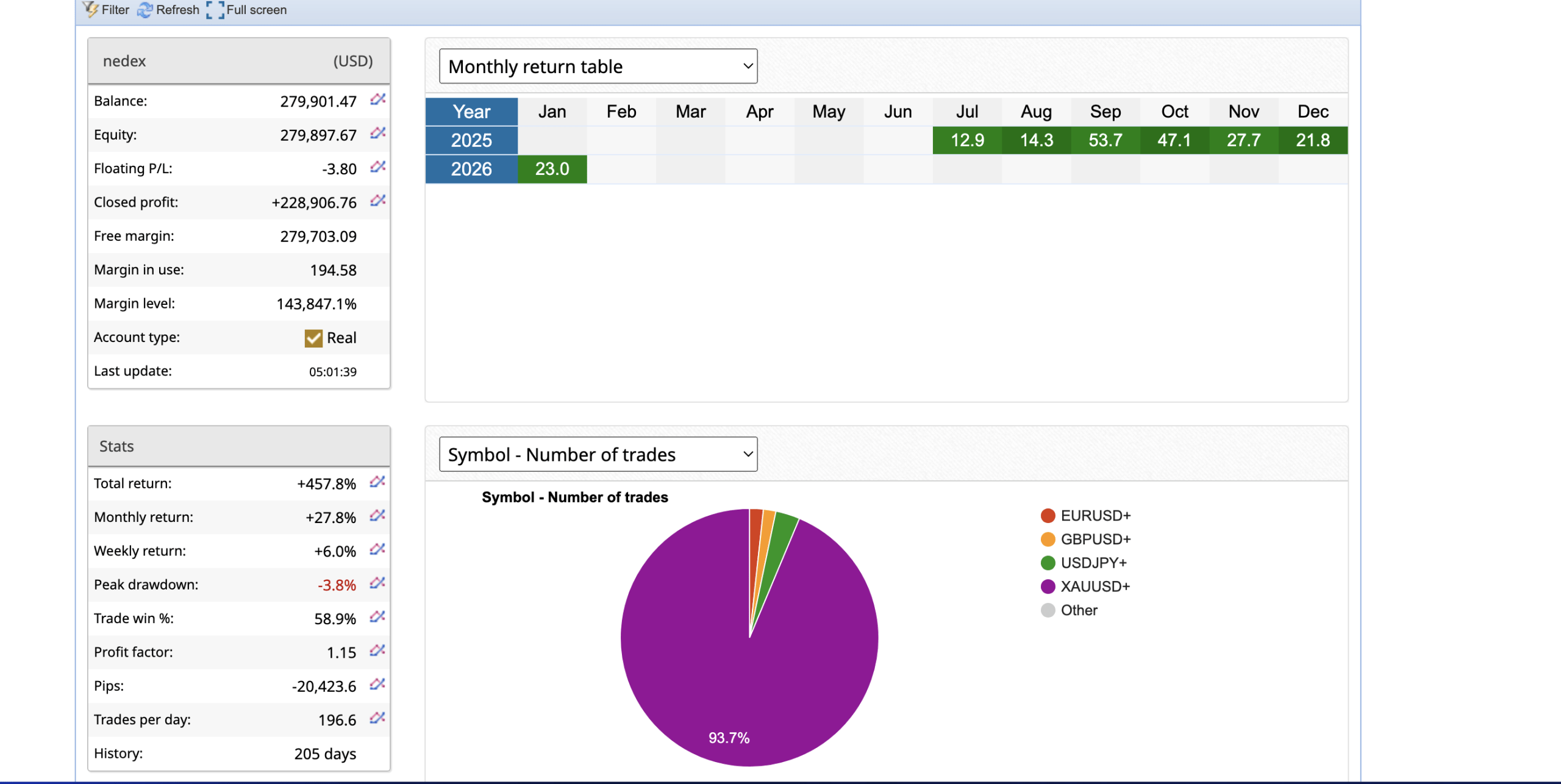
Task: Open the Trade win % chart icon
Action: coord(377,618)
